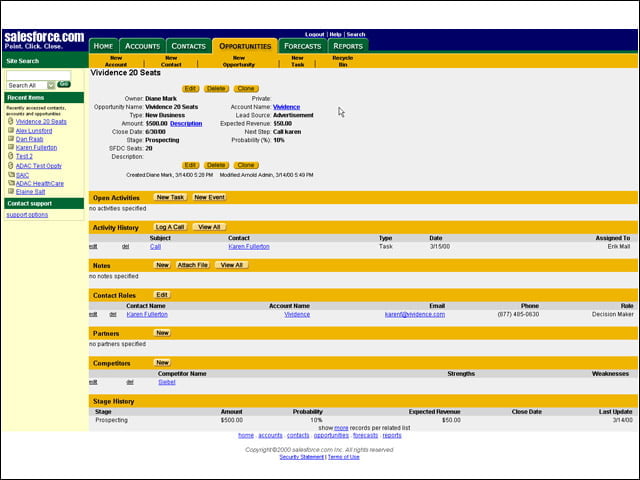Click the Attach File button
Image resolution: width=640 pixels, height=480 pixels.
coord(193,265)
